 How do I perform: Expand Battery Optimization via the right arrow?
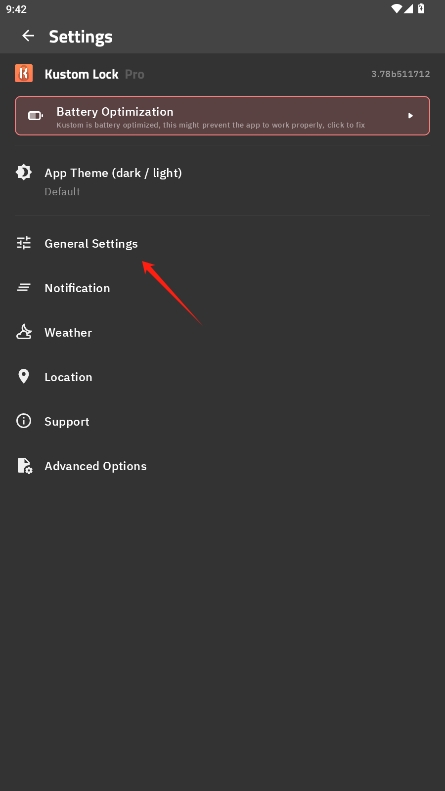click(x=410, y=116)
